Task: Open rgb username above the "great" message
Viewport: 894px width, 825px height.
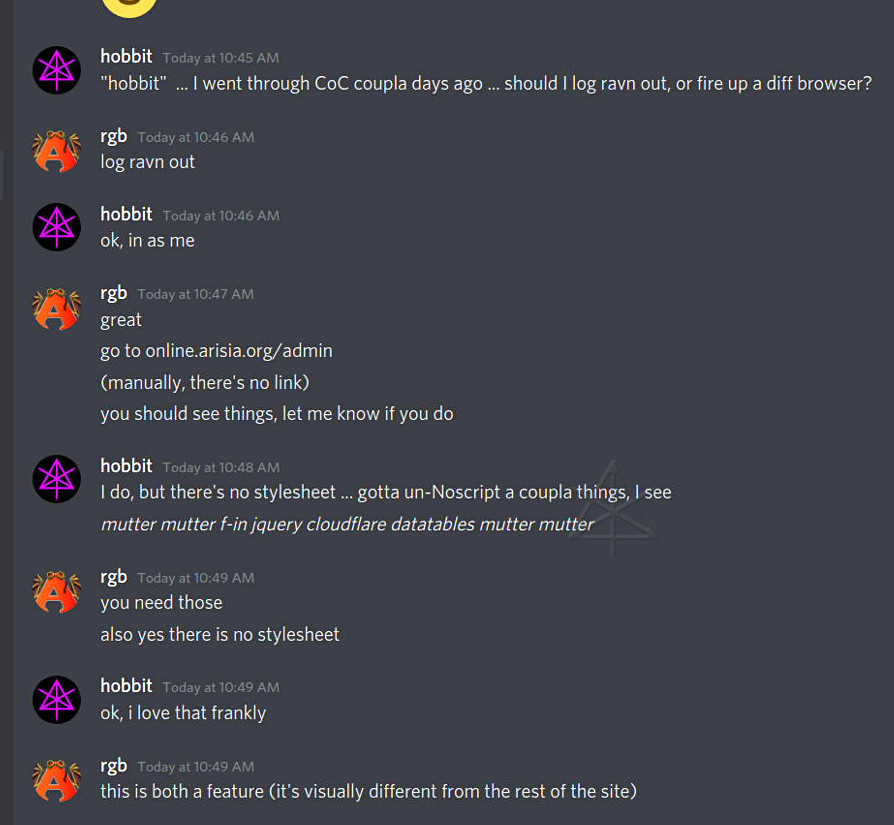Action: [113, 293]
